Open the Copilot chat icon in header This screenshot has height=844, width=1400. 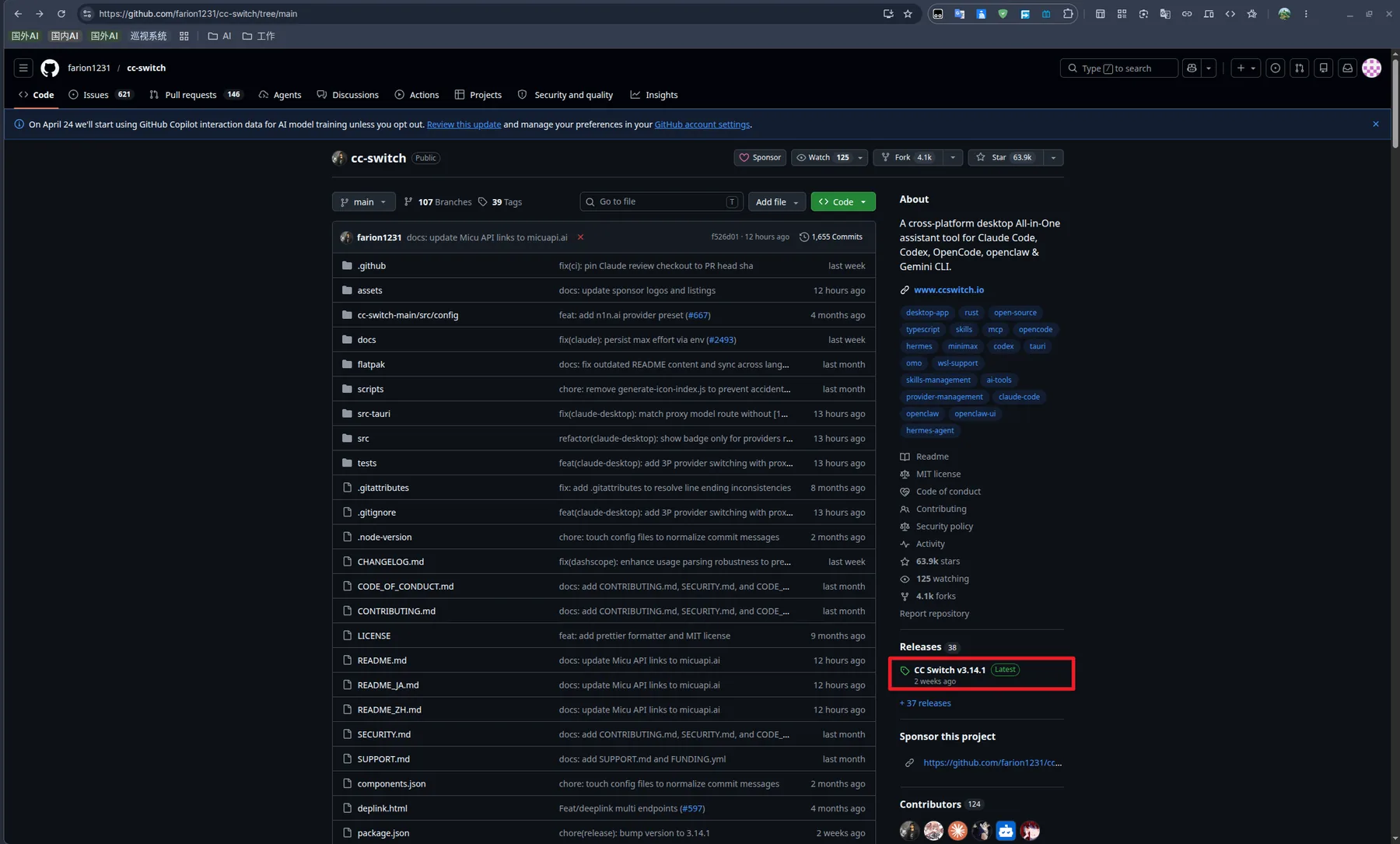(x=1192, y=68)
